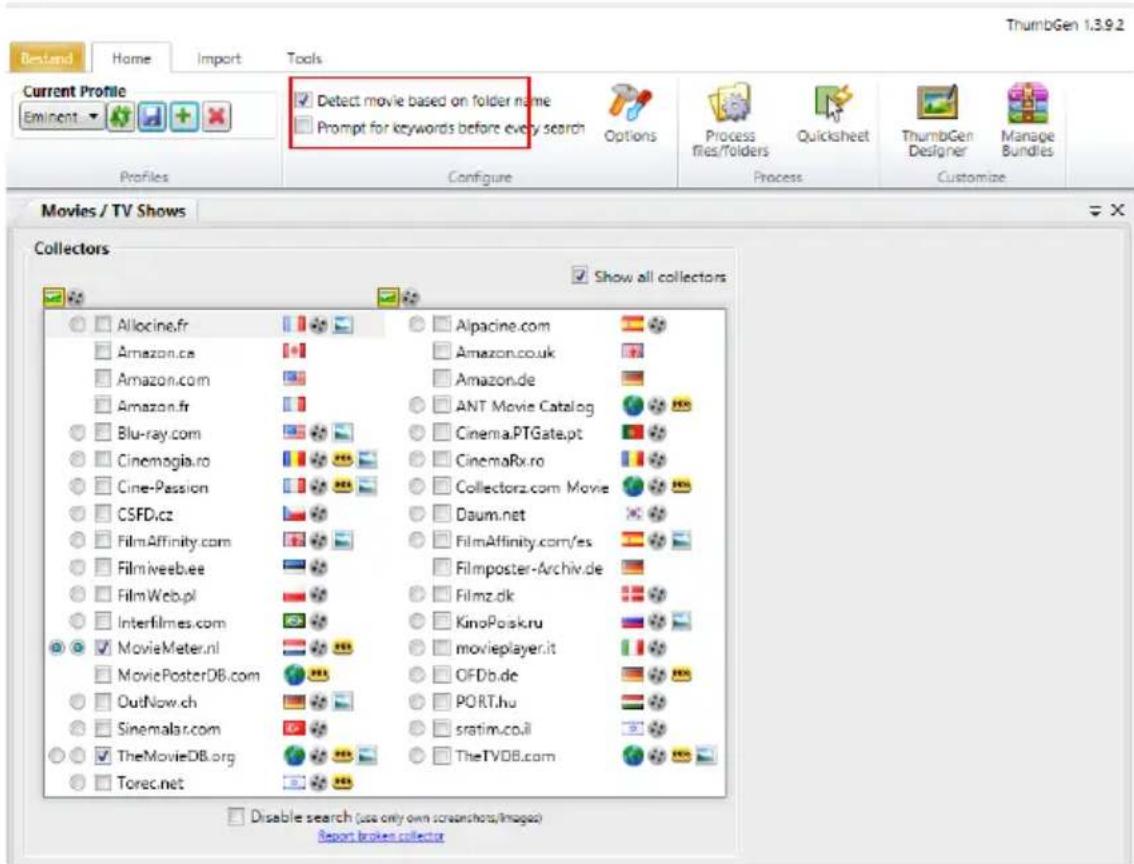Open Options with the hammer and screwdriver icon
The image size is (1134, 864).
point(630,114)
